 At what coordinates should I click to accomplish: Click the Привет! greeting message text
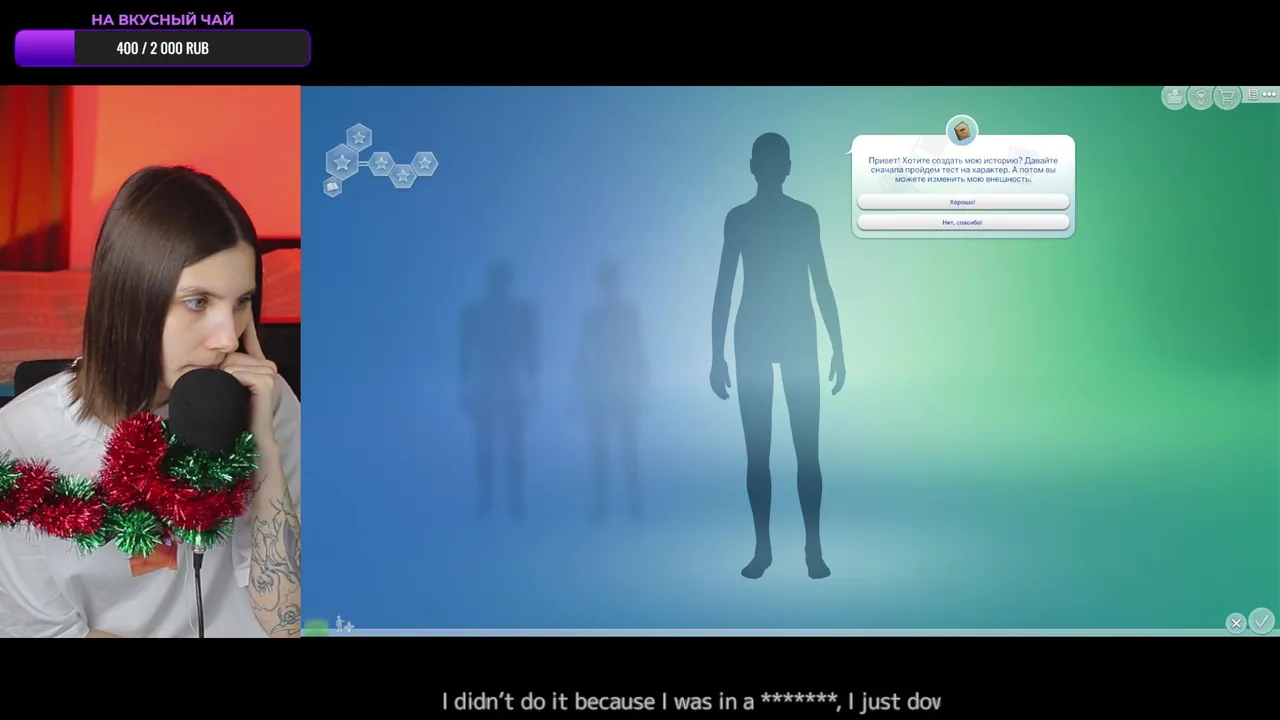(963, 170)
